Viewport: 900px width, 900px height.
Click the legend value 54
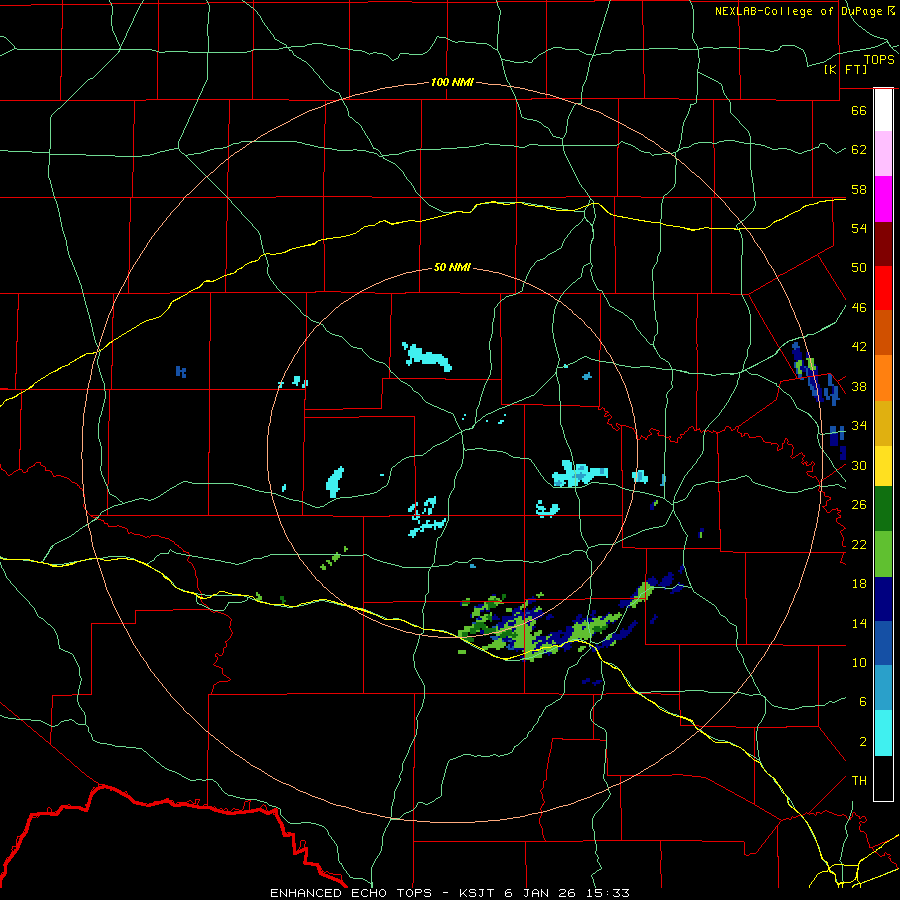(x=859, y=228)
